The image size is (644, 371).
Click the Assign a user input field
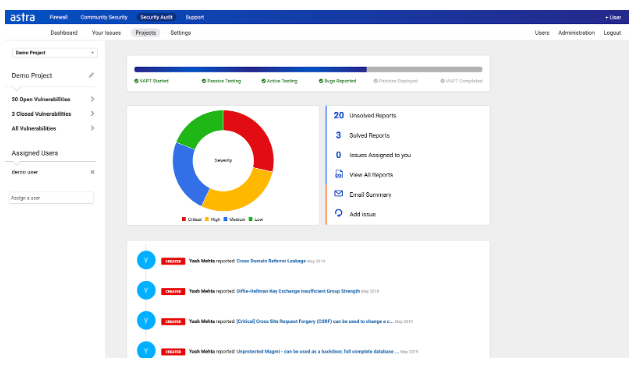point(51,198)
